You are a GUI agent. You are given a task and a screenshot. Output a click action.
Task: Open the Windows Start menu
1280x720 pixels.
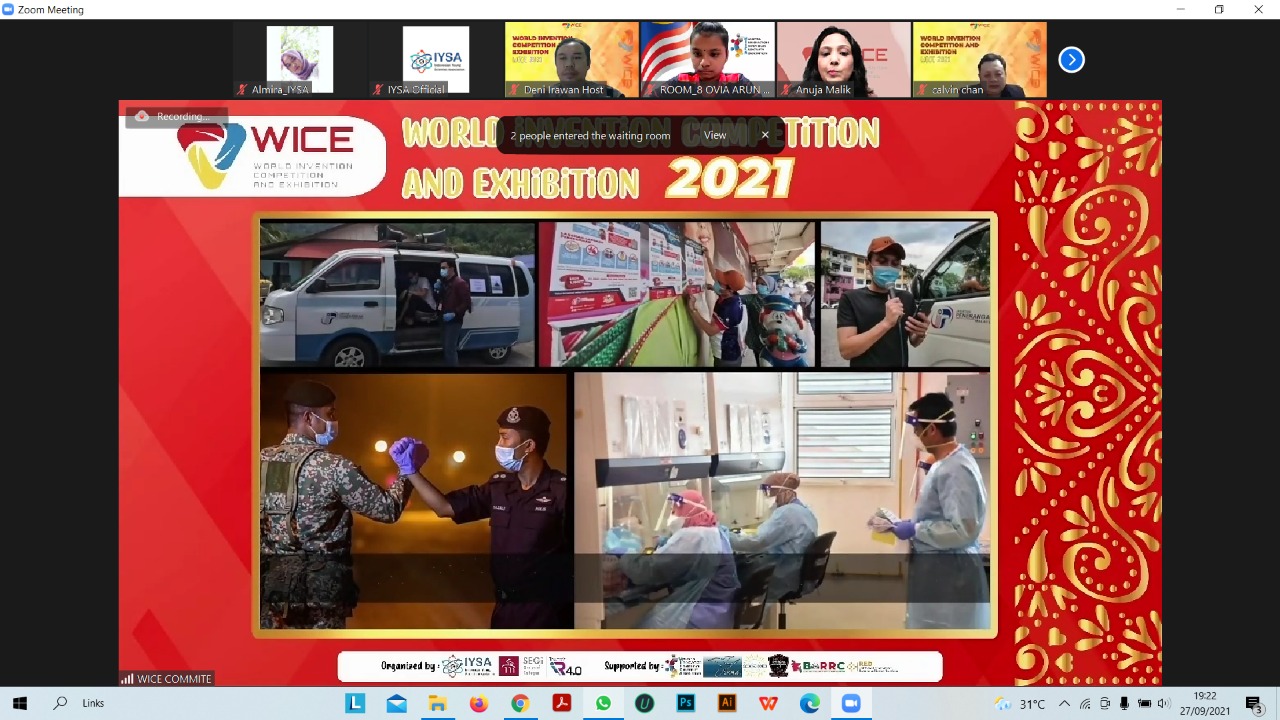[x=19, y=703]
